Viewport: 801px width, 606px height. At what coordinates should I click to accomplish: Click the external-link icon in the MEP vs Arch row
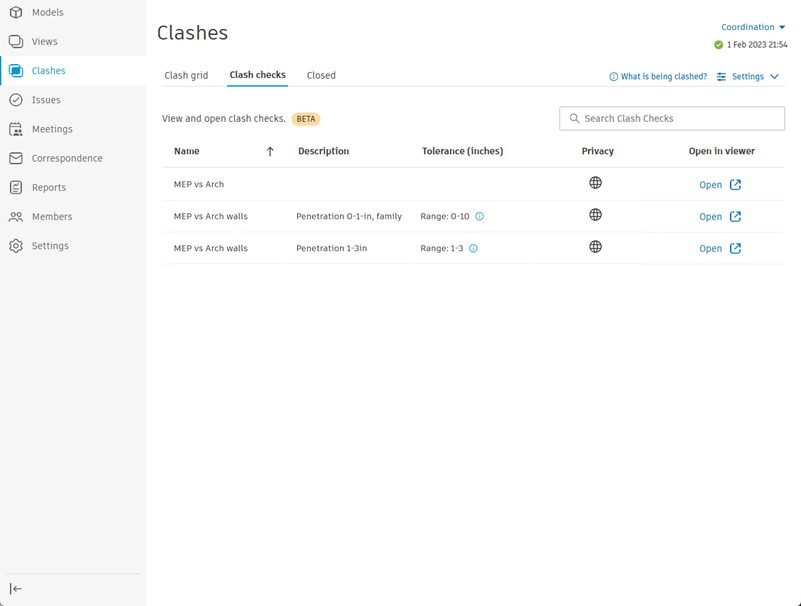pyautogui.click(x=735, y=184)
